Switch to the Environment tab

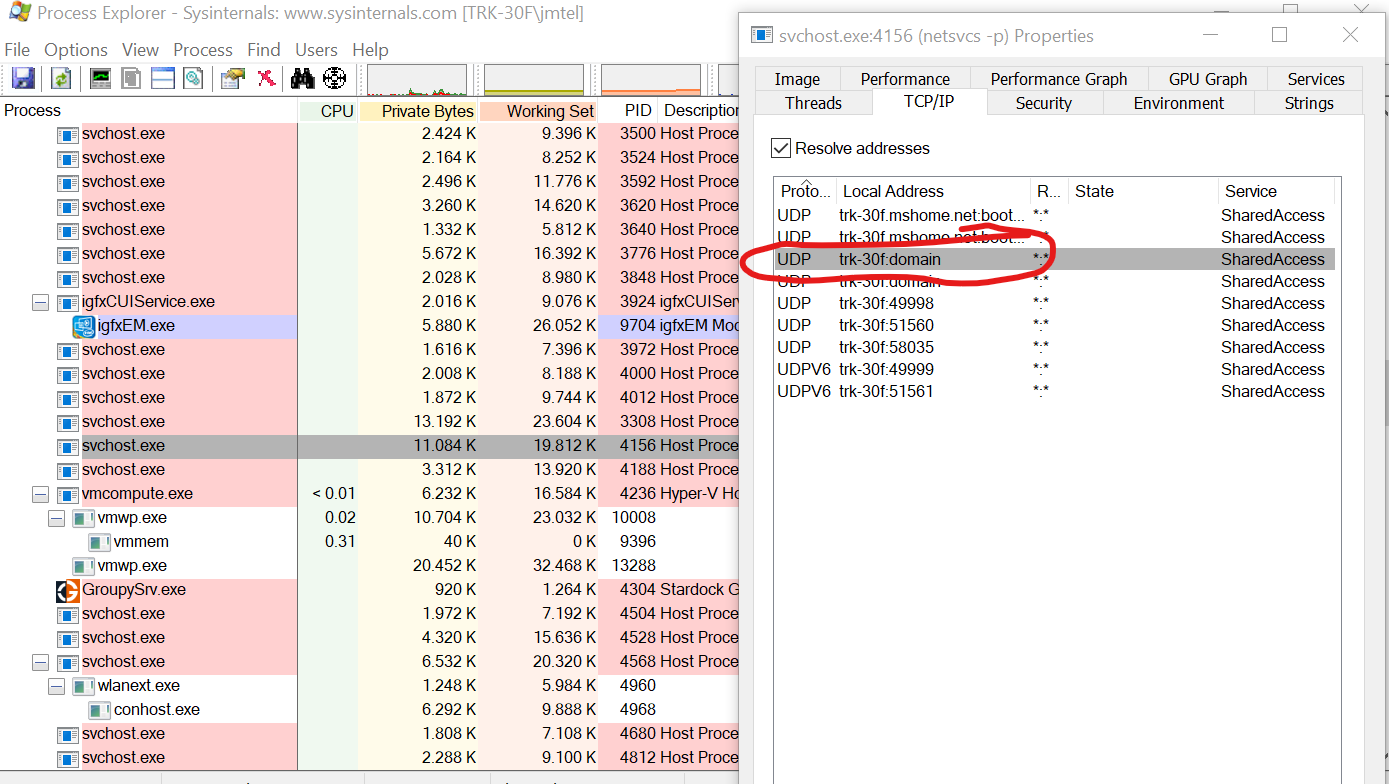(x=1179, y=103)
